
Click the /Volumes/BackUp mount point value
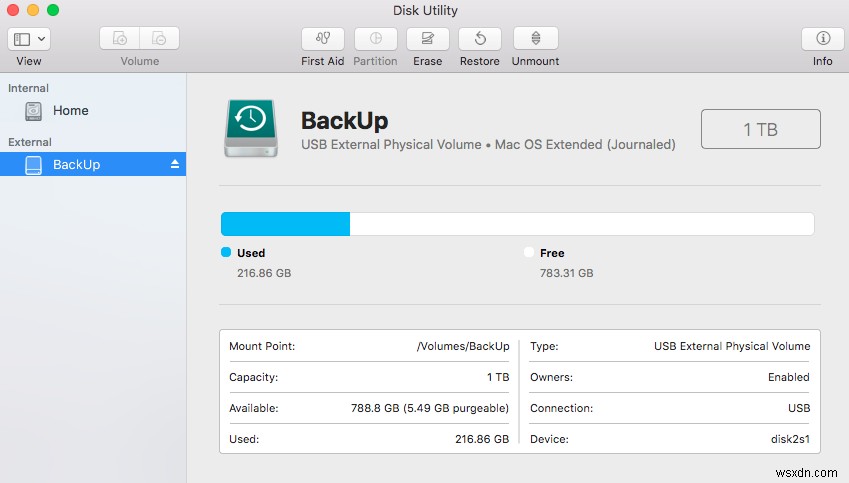click(463, 346)
